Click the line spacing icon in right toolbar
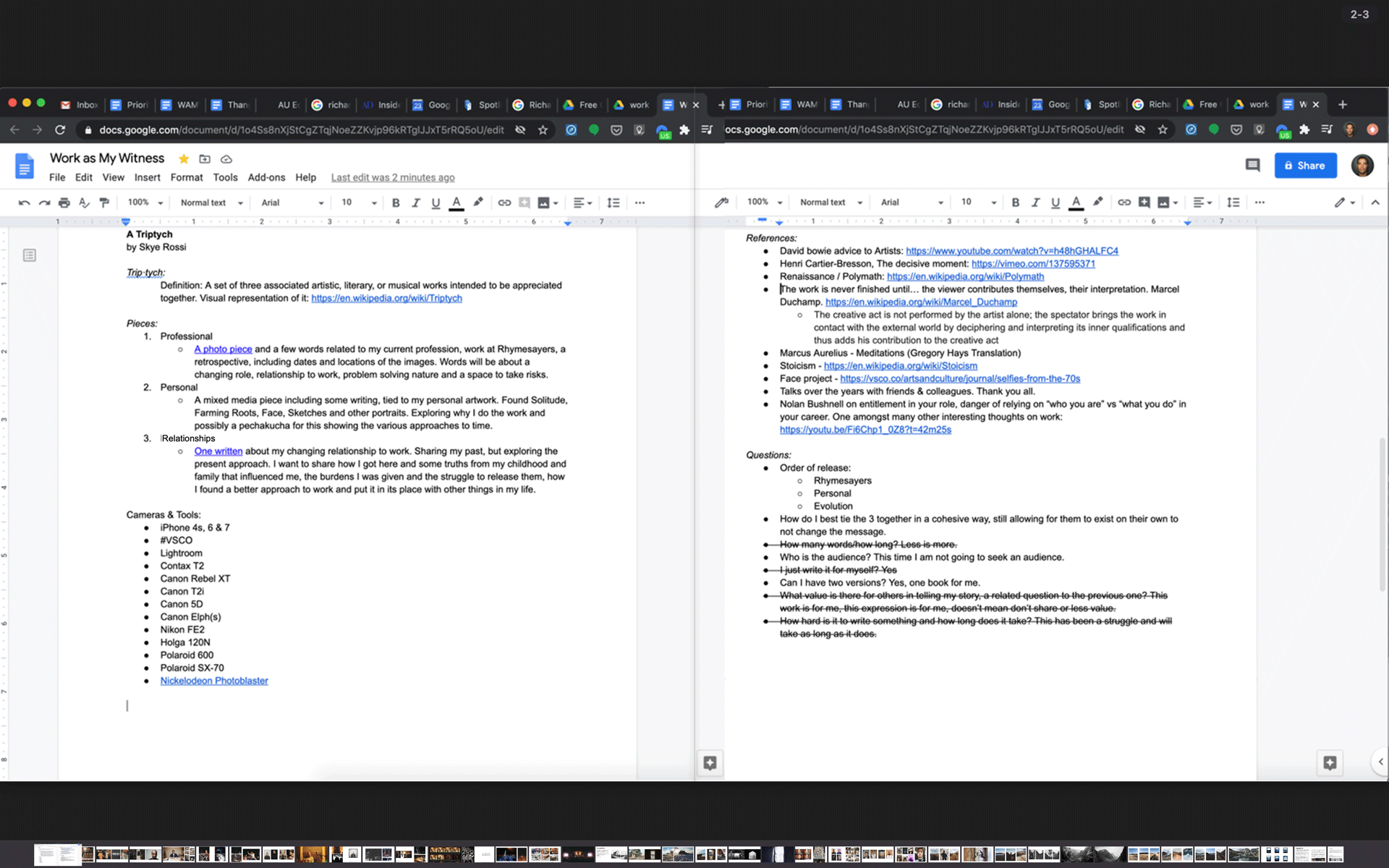 tap(1233, 203)
